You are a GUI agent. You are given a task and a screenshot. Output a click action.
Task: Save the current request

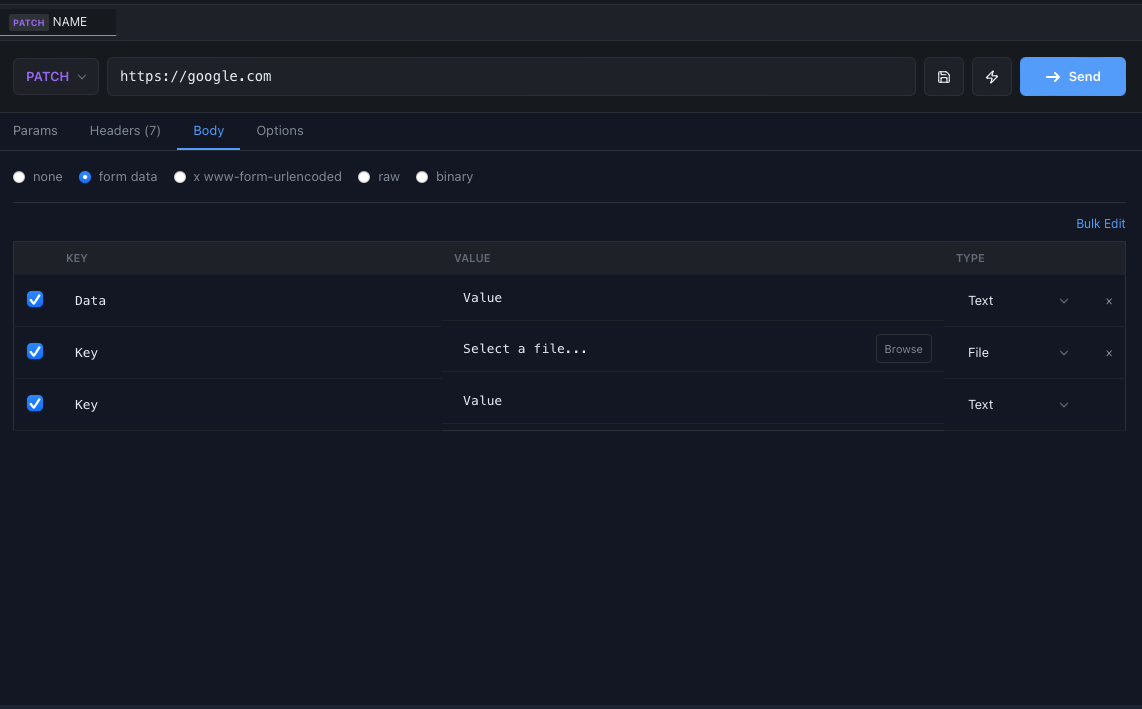coord(943,76)
